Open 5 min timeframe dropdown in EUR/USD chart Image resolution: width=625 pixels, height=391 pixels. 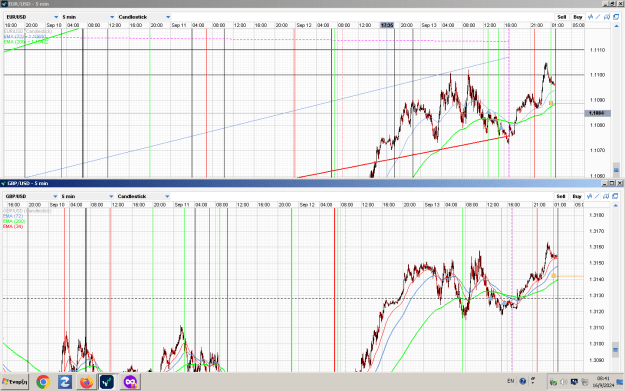pyautogui.click(x=88, y=17)
